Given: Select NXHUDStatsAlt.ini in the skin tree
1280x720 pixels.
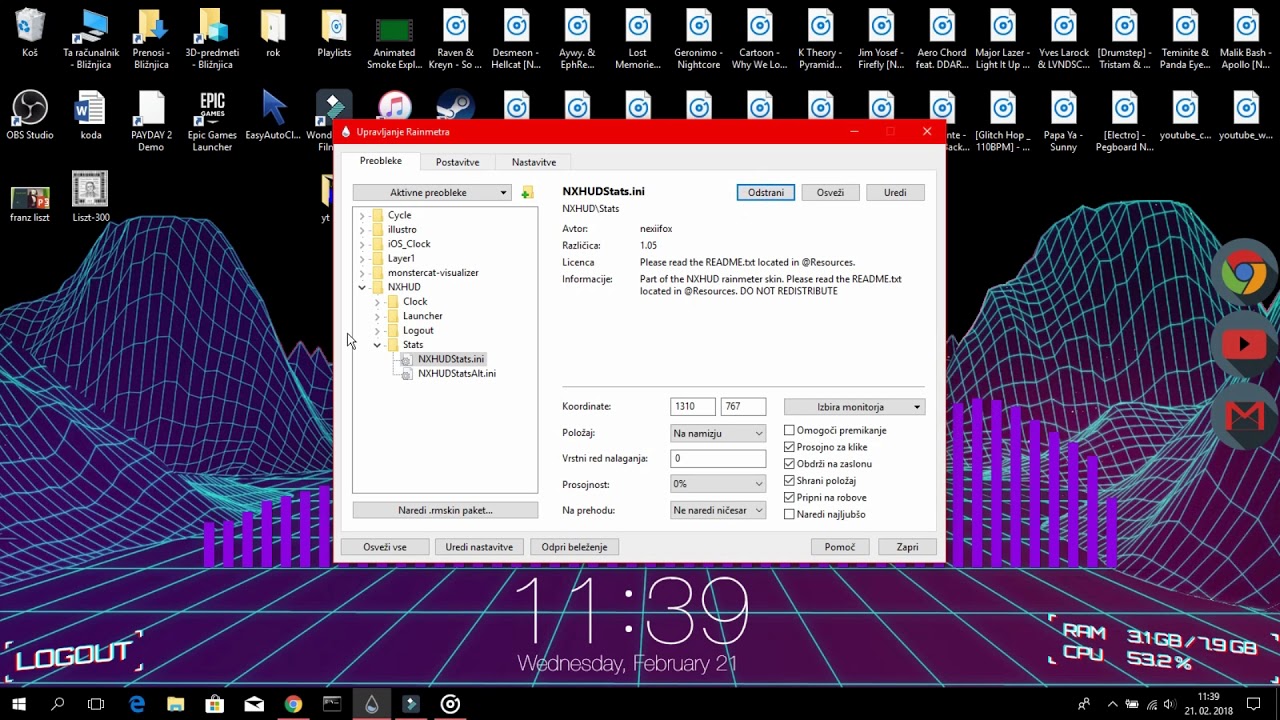Looking at the screenshot, I should [456, 373].
